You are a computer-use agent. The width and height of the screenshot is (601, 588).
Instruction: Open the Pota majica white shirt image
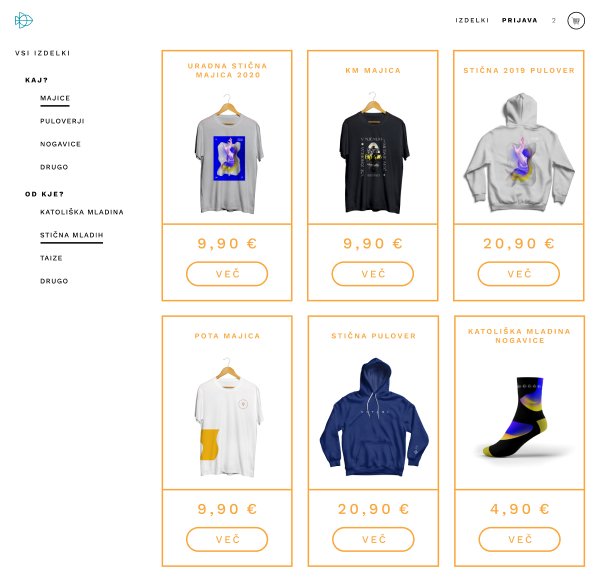[x=229, y=417]
